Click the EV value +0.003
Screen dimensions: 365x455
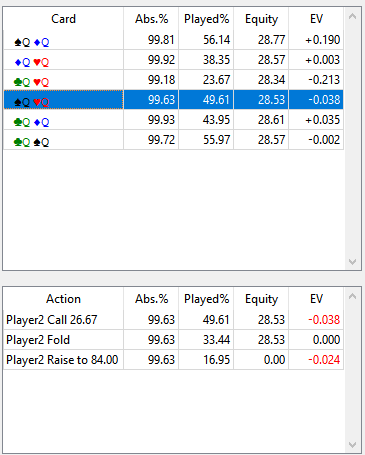pyautogui.click(x=322, y=60)
